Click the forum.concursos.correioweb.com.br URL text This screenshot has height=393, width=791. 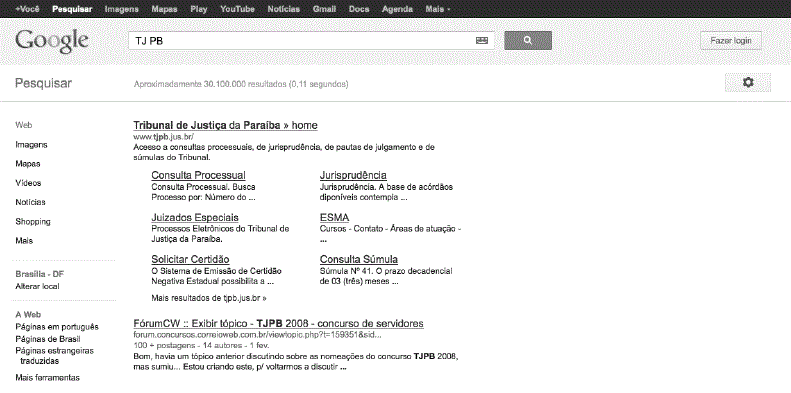click(257, 335)
